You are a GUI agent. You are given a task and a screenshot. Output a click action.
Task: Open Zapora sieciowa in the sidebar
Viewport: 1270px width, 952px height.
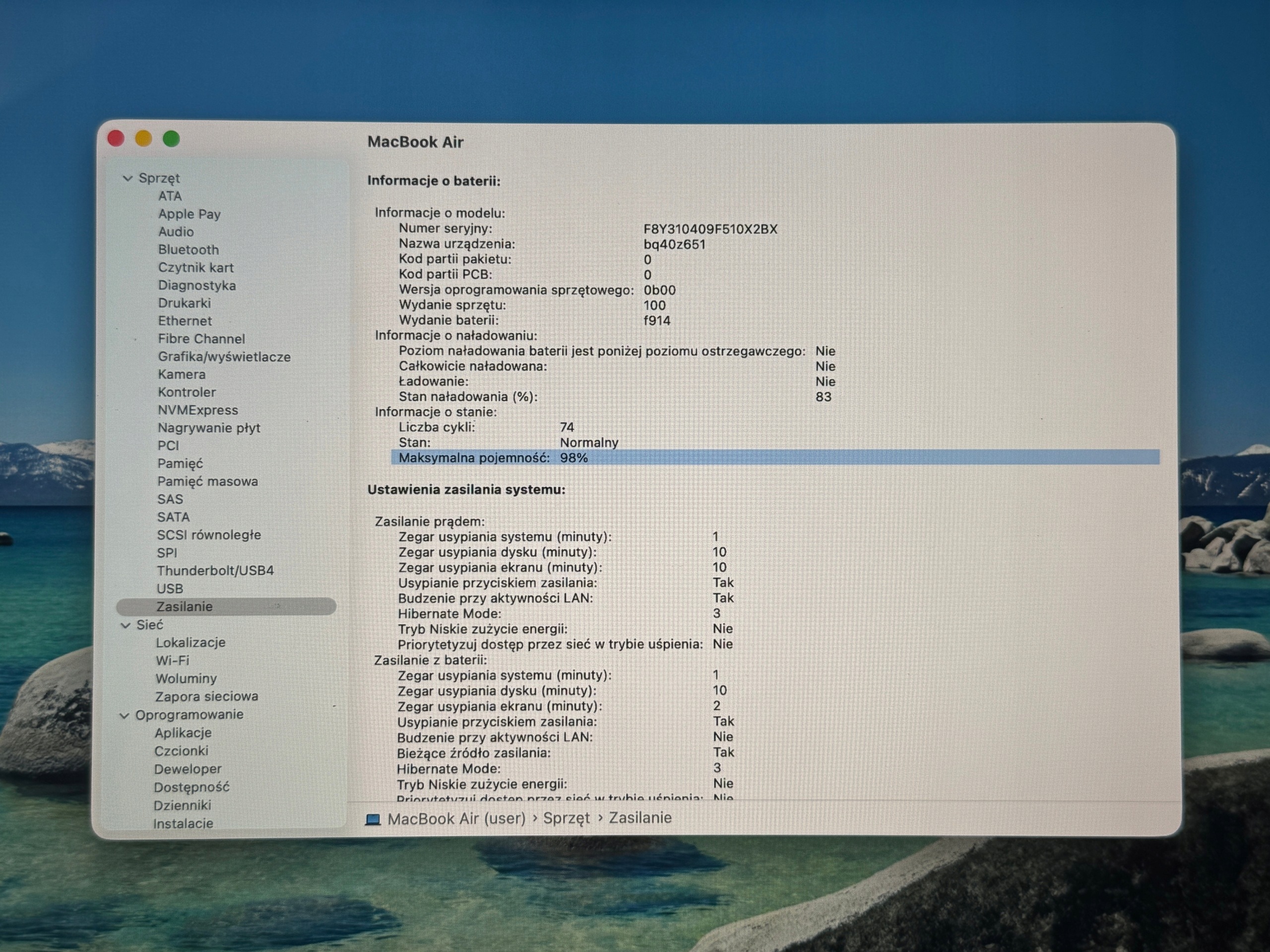pos(207,697)
